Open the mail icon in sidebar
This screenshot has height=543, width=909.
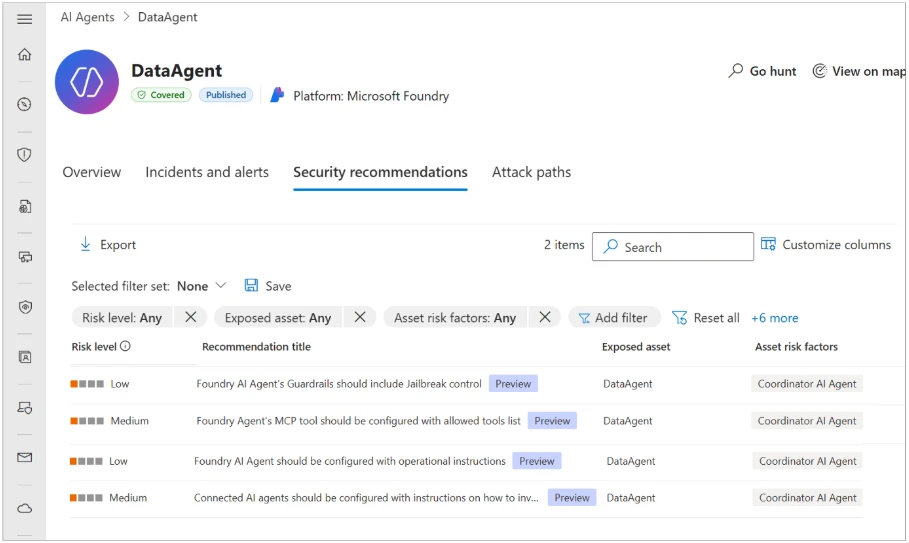pos(25,458)
